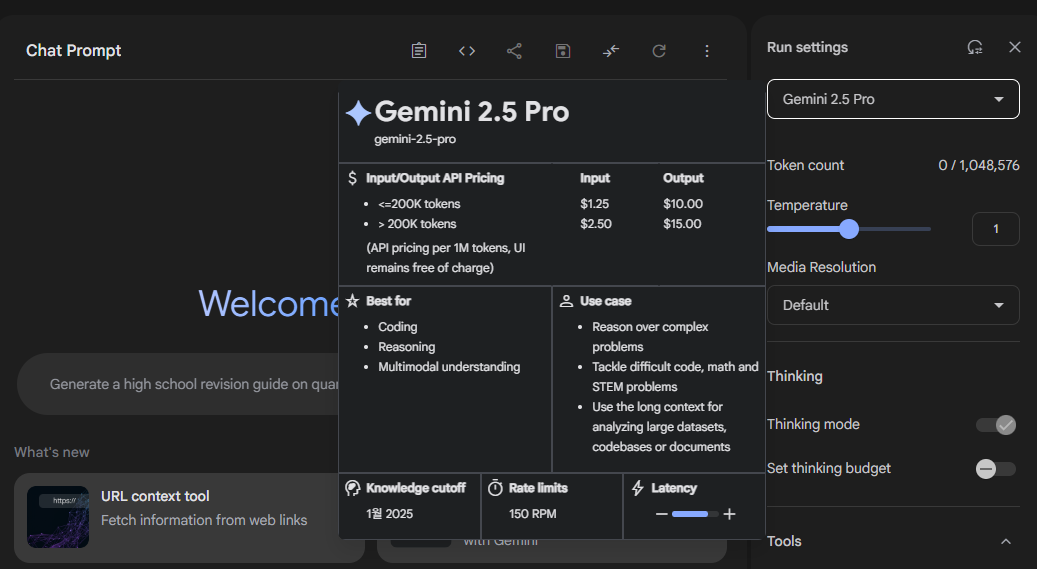Click the What's new heading

tap(52, 453)
